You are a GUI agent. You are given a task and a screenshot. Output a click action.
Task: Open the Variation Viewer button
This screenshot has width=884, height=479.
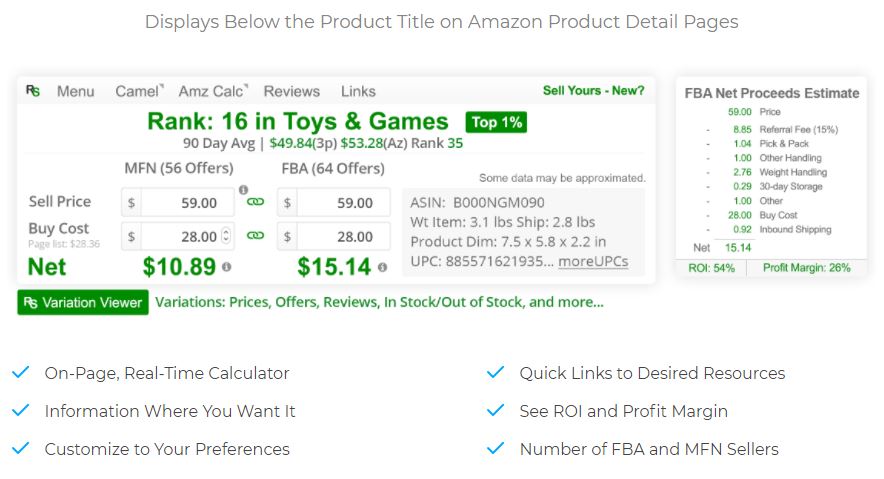coord(83,303)
